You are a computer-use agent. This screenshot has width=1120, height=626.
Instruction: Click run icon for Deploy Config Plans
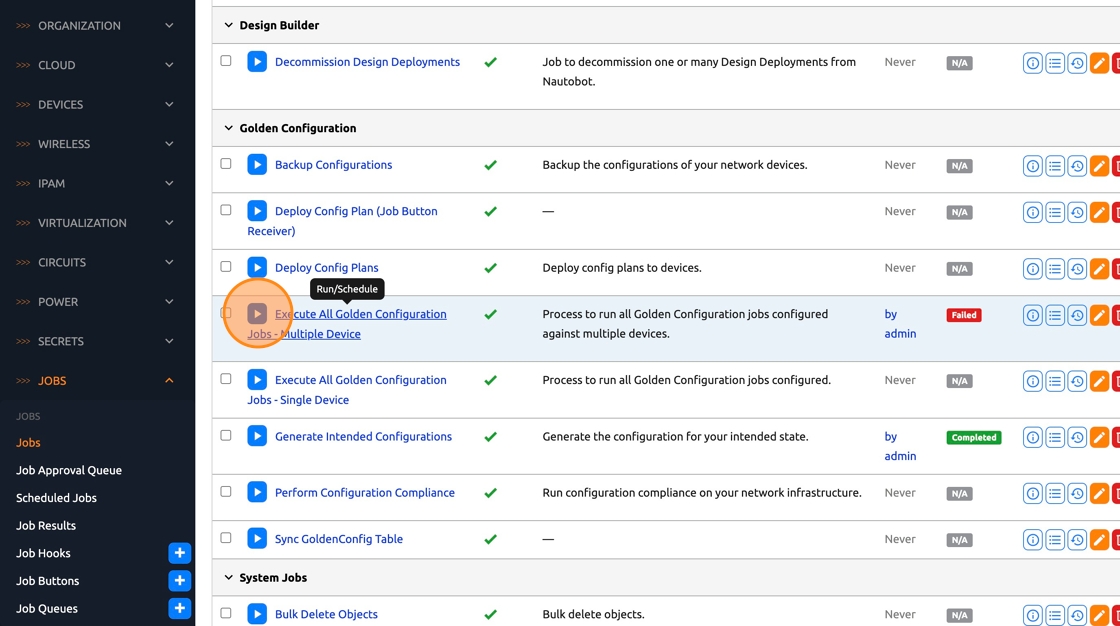257,268
